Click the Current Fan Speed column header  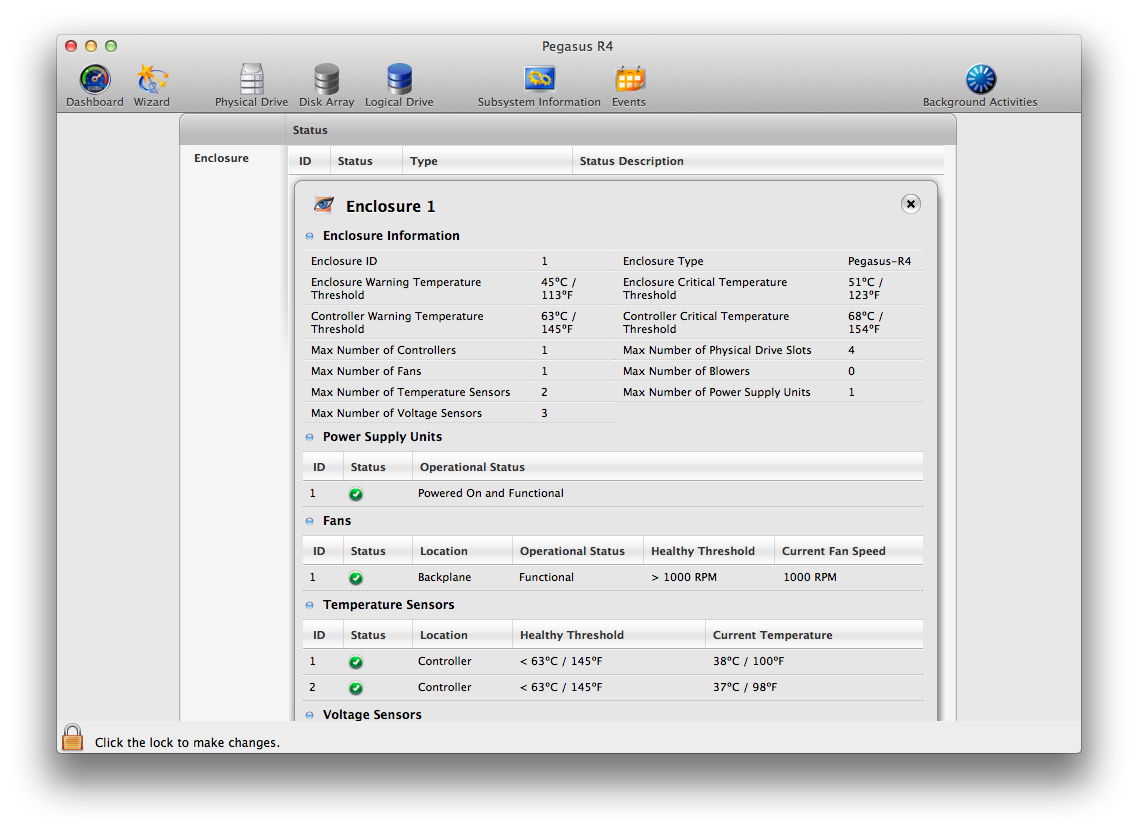click(x=833, y=551)
